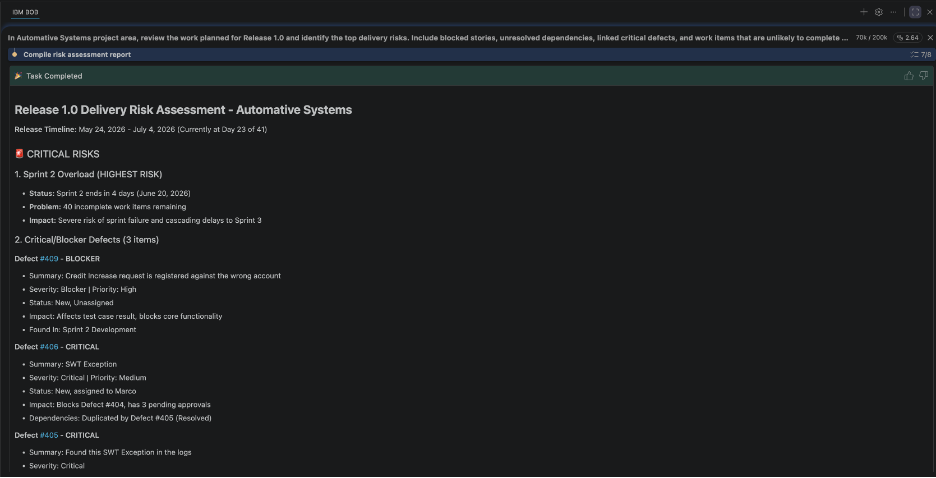Screen dimensions: 936x478
Task: Click the Task Completed banner label
Action: (x=54, y=76)
